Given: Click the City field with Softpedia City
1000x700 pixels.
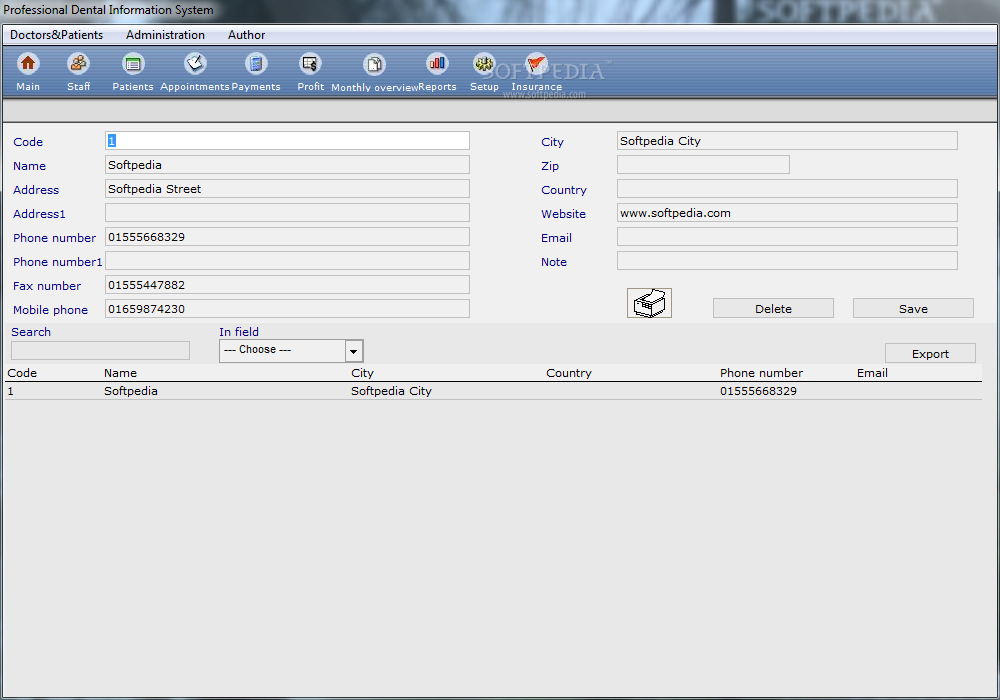Looking at the screenshot, I should [x=787, y=141].
